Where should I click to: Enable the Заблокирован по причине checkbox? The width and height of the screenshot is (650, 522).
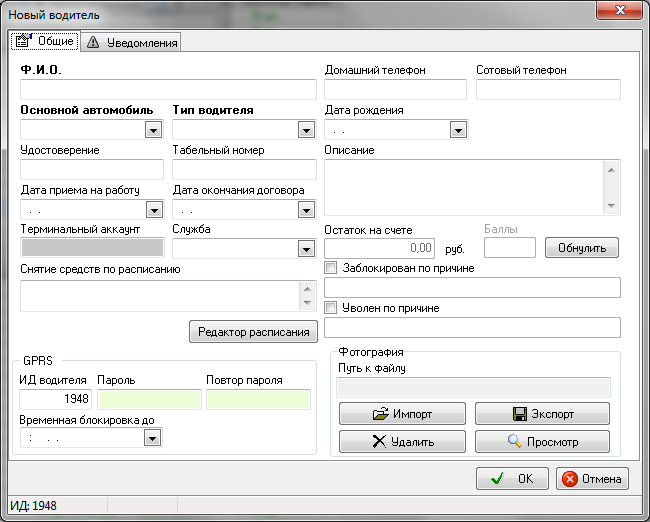pos(333,268)
